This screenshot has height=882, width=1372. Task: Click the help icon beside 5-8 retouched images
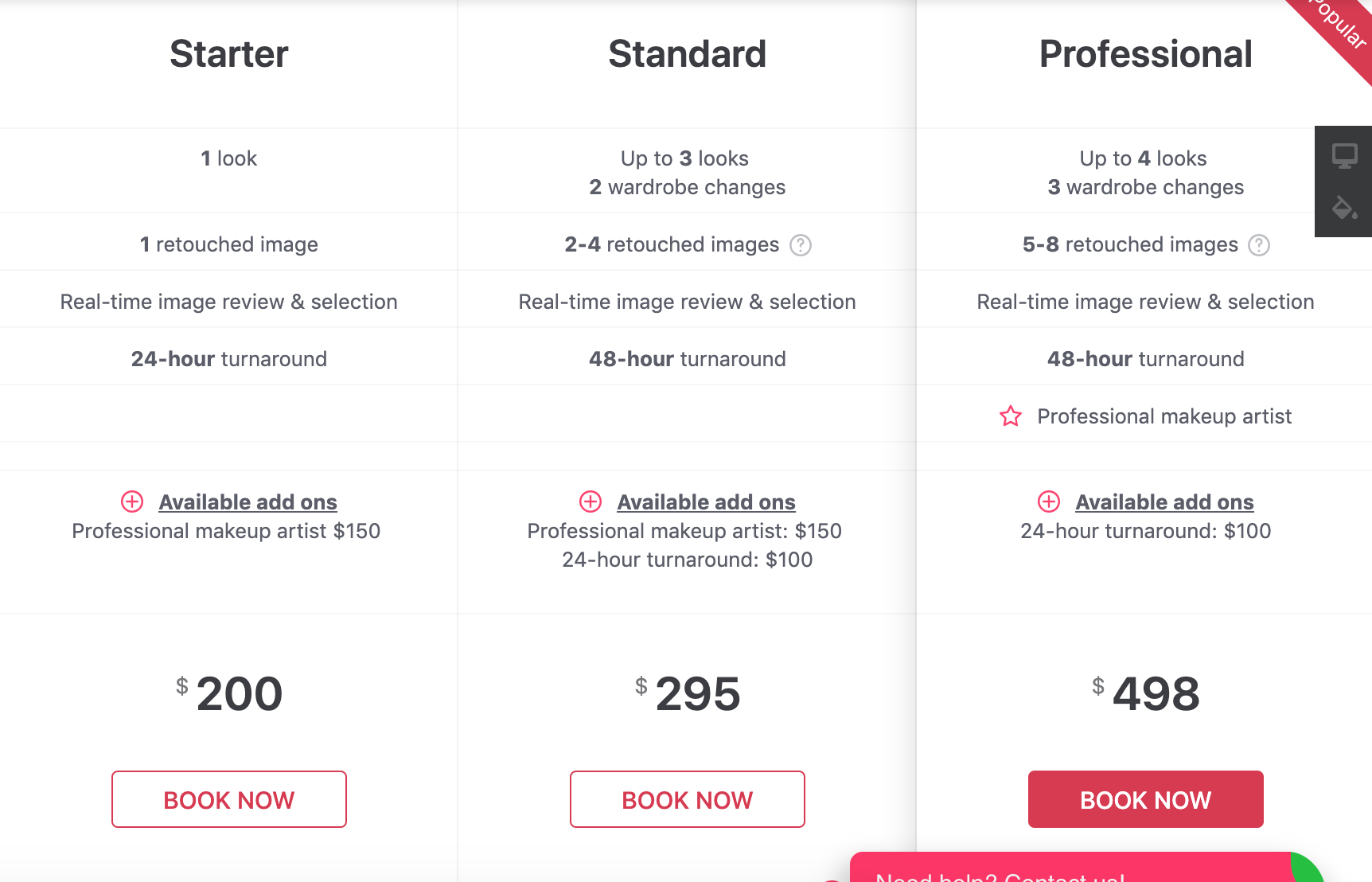coord(1258,245)
